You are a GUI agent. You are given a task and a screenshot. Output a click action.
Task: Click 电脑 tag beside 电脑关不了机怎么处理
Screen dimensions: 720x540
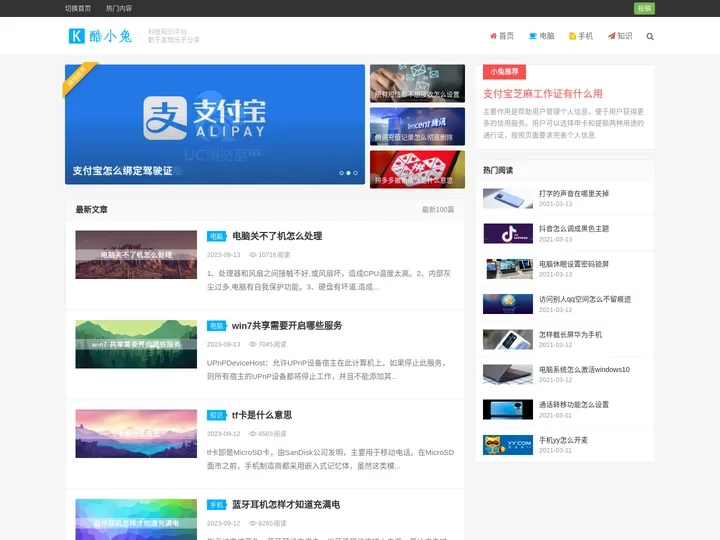click(x=217, y=236)
